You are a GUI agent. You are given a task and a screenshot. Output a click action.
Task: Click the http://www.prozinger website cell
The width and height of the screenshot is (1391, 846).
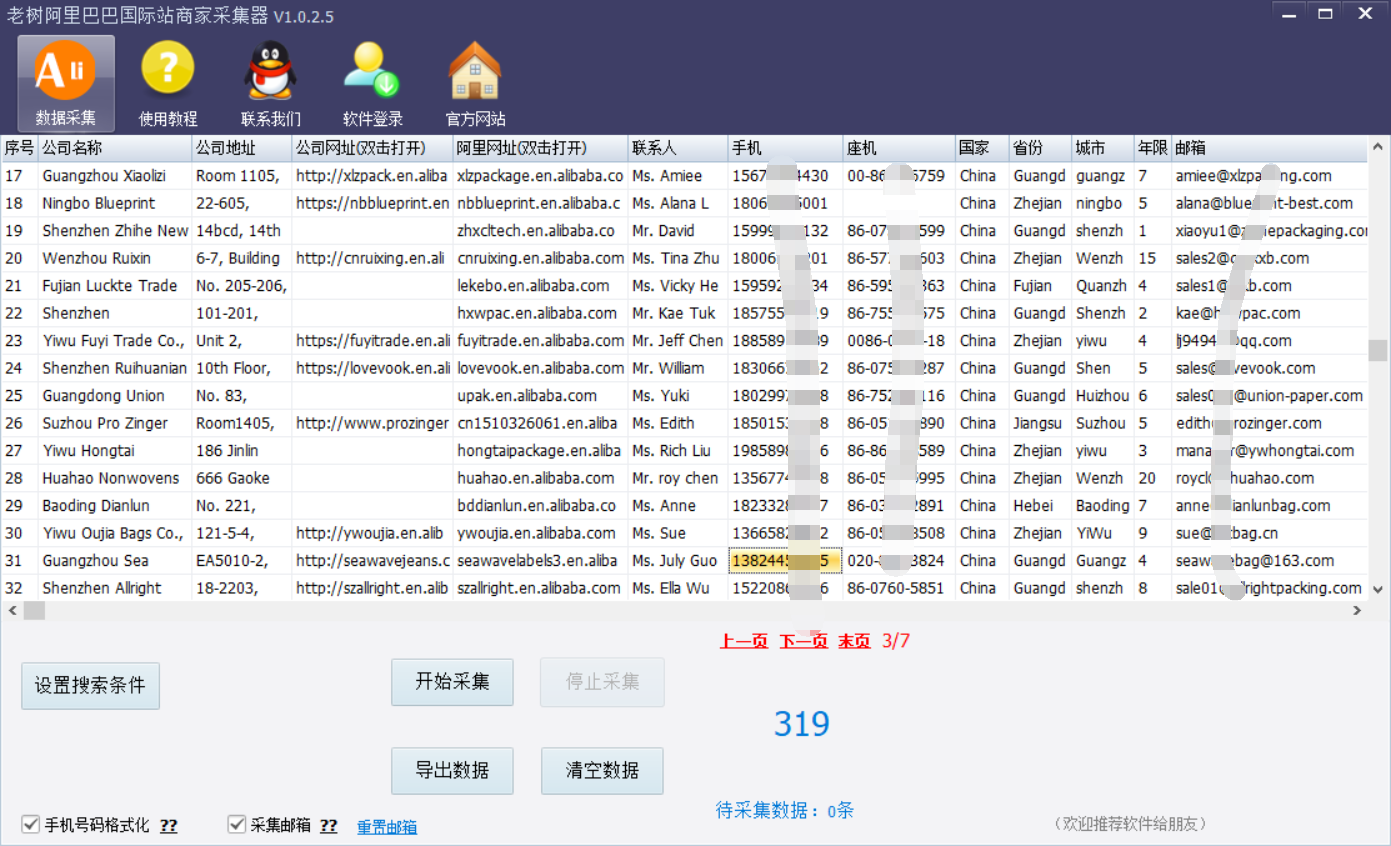point(372,423)
